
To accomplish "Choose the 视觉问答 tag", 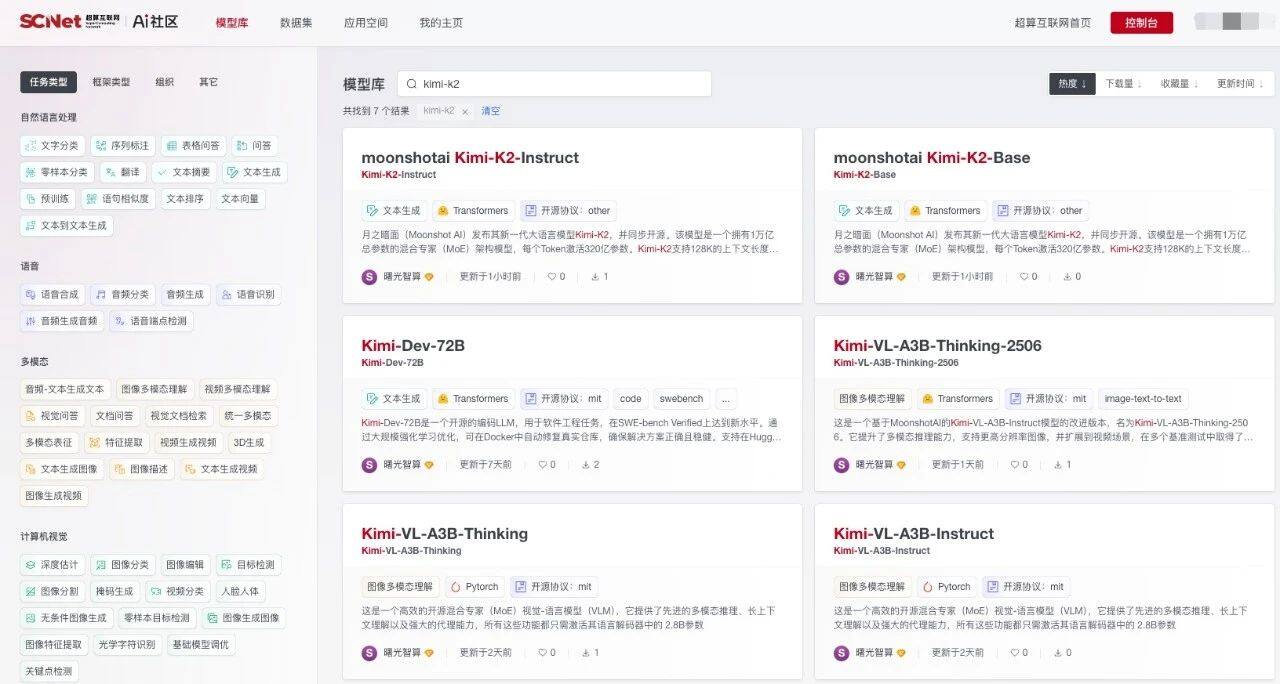I will tap(52, 416).
